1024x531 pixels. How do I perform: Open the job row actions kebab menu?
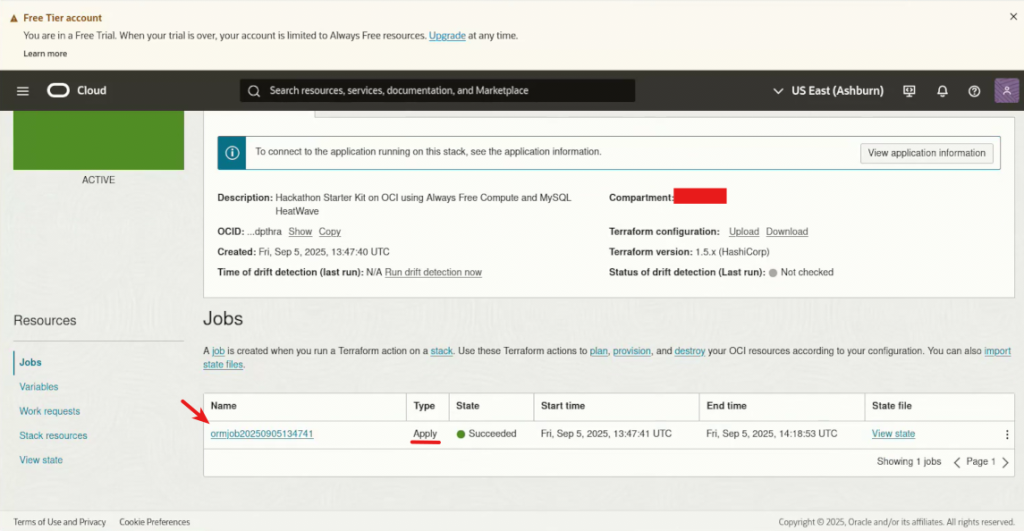[1007, 434]
